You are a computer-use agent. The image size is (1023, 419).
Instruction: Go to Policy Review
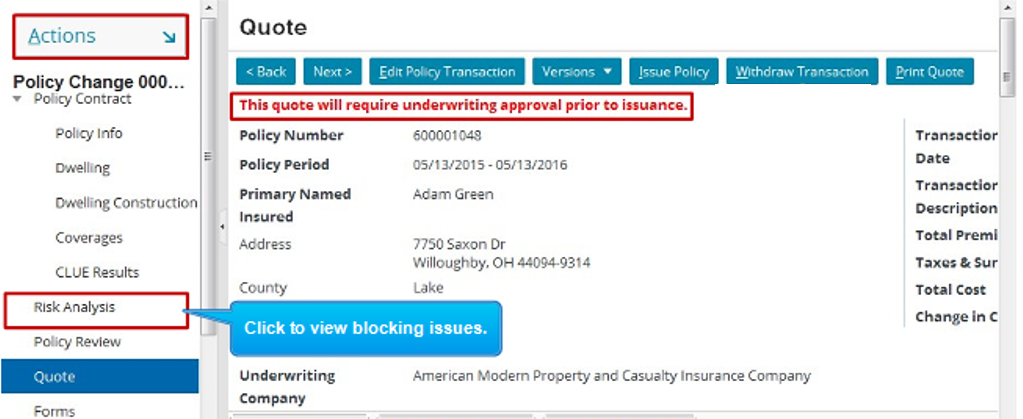coord(77,342)
